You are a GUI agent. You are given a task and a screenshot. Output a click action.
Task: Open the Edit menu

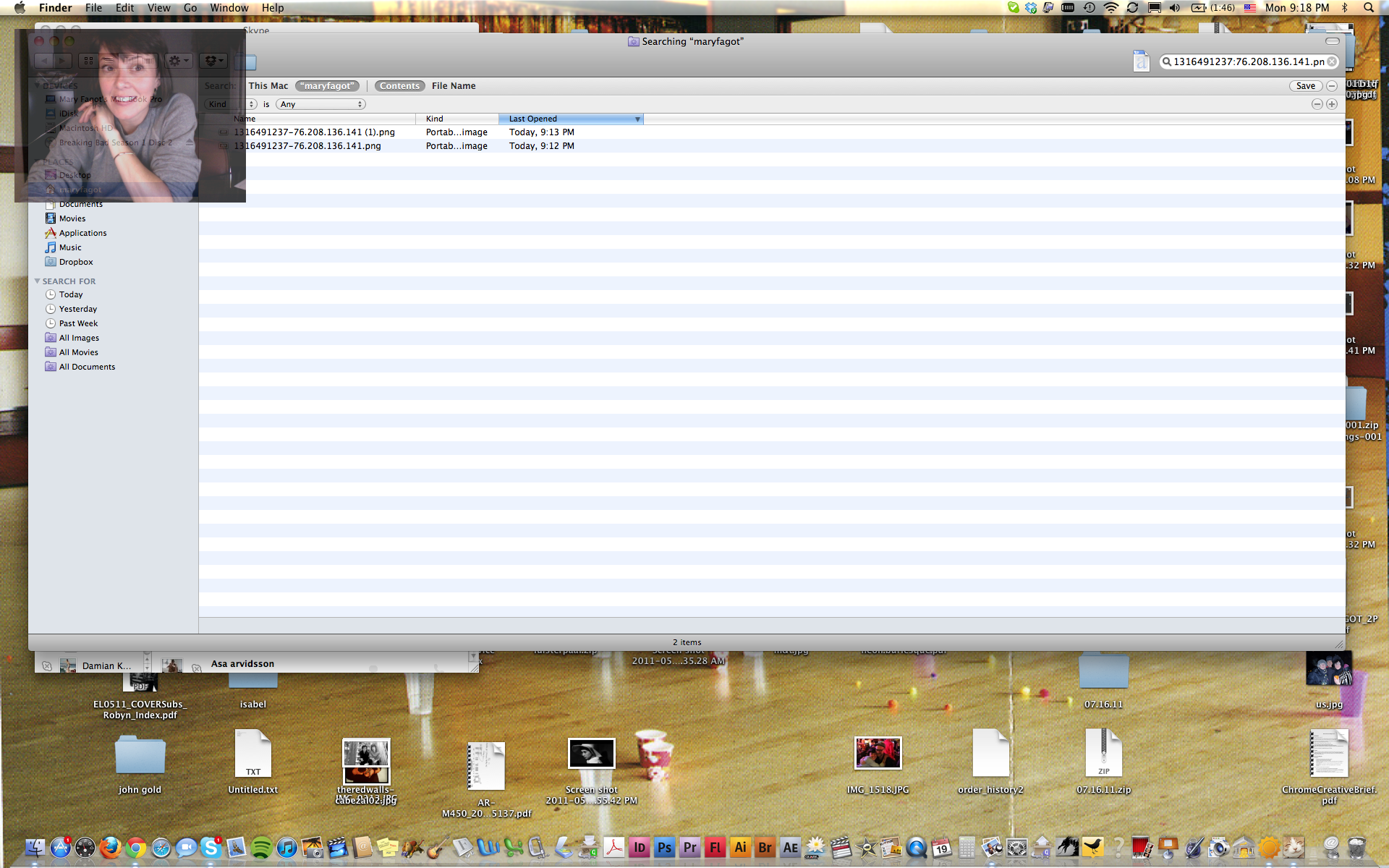tap(125, 8)
